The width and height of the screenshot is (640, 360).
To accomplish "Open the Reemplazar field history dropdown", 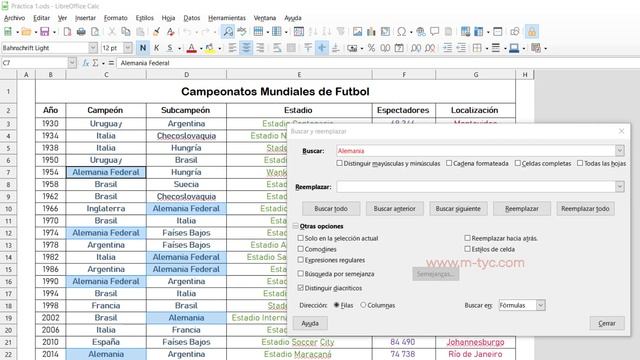I will click(x=620, y=187).
